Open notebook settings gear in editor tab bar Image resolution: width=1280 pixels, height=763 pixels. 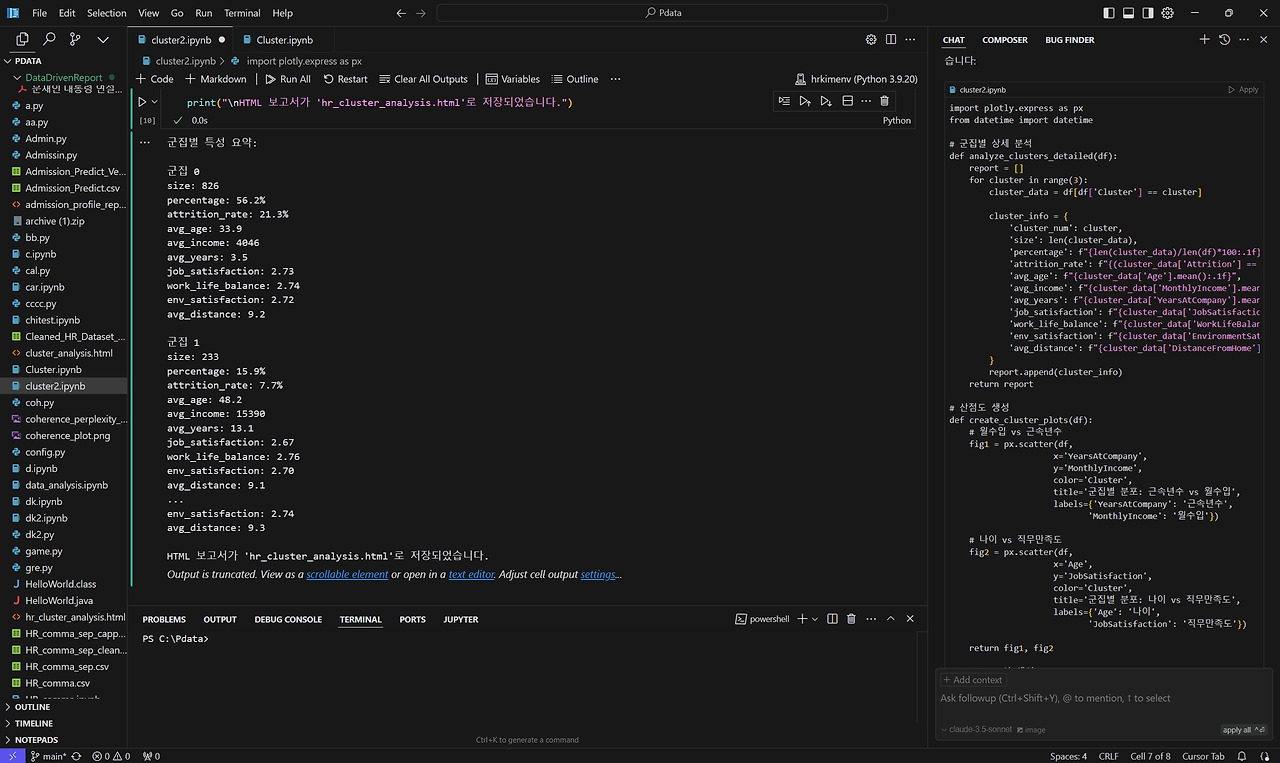click(871, 40)
